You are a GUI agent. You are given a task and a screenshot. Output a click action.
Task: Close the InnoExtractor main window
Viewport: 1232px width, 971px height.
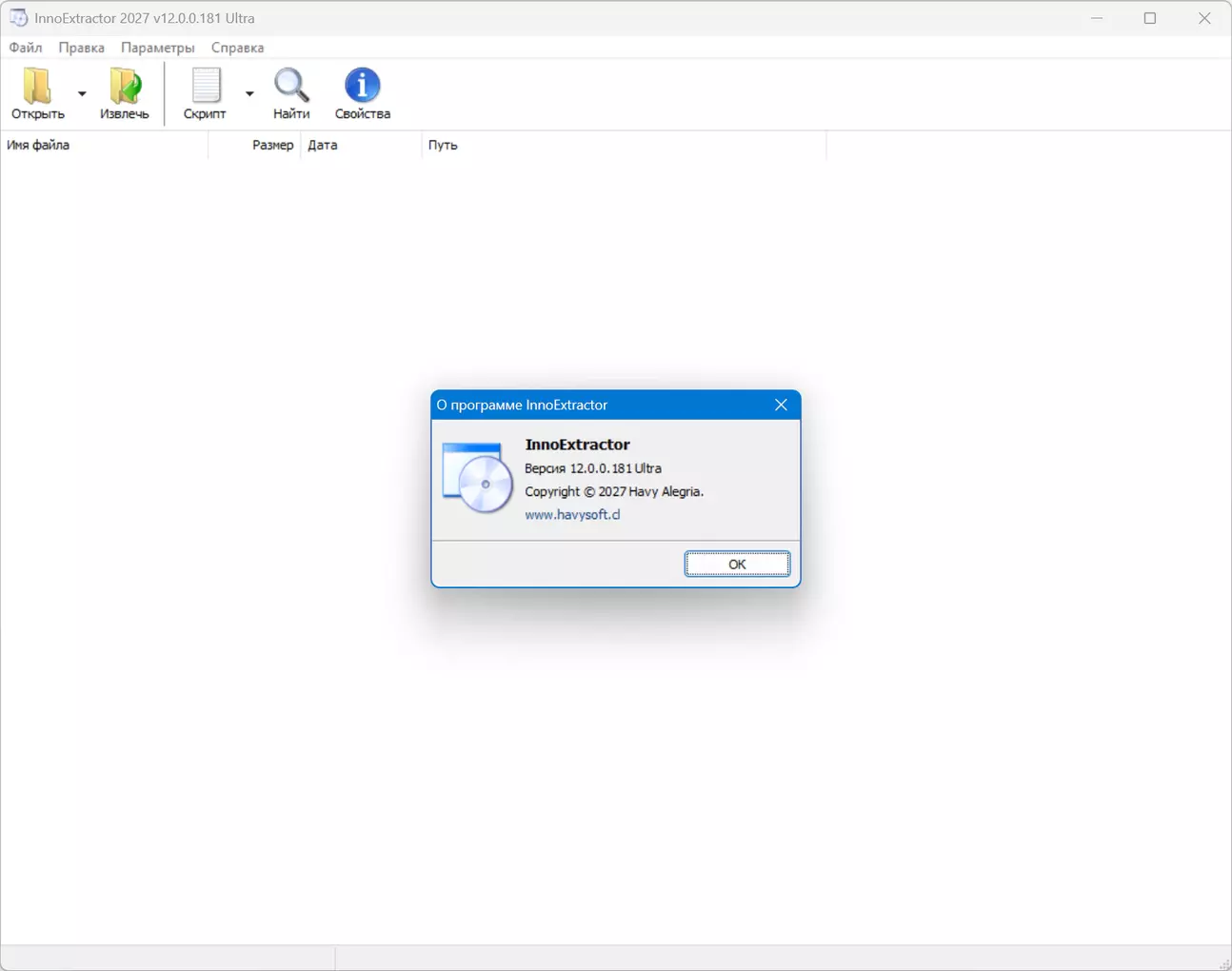pyautogui.click(x=1204, y=18)
